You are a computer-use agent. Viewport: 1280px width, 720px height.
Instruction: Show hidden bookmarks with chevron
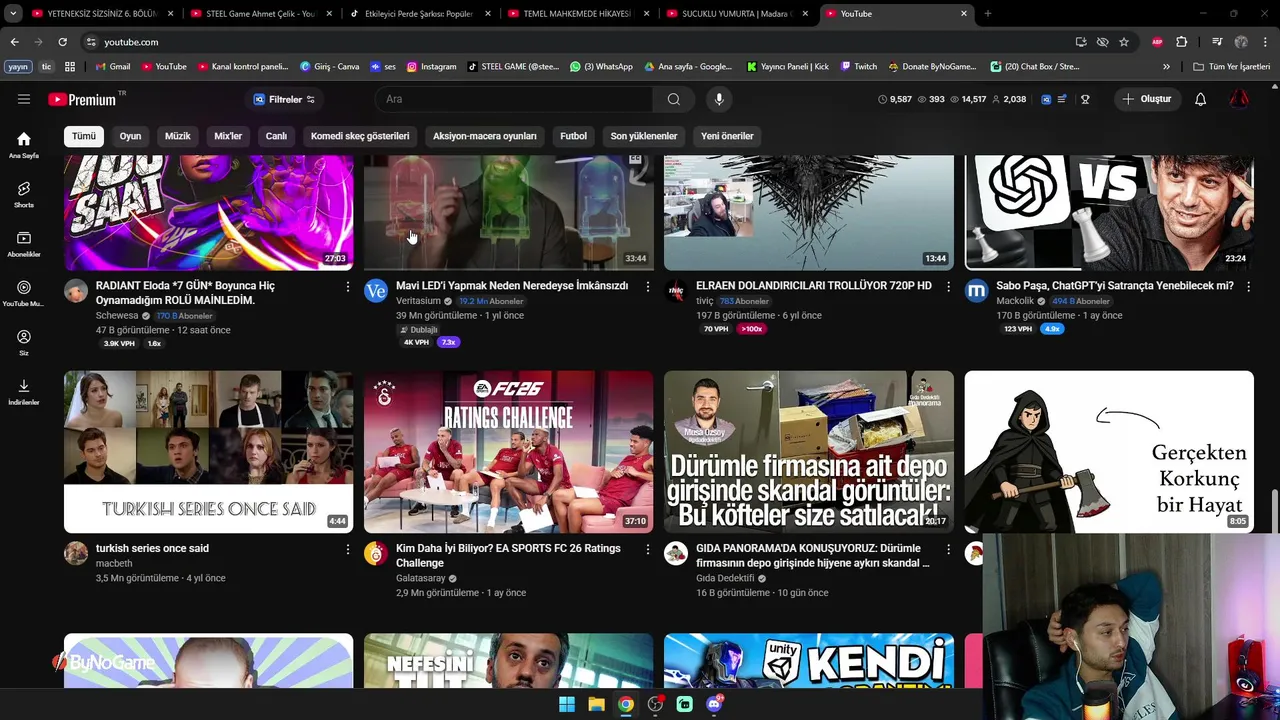(1166, 67)
